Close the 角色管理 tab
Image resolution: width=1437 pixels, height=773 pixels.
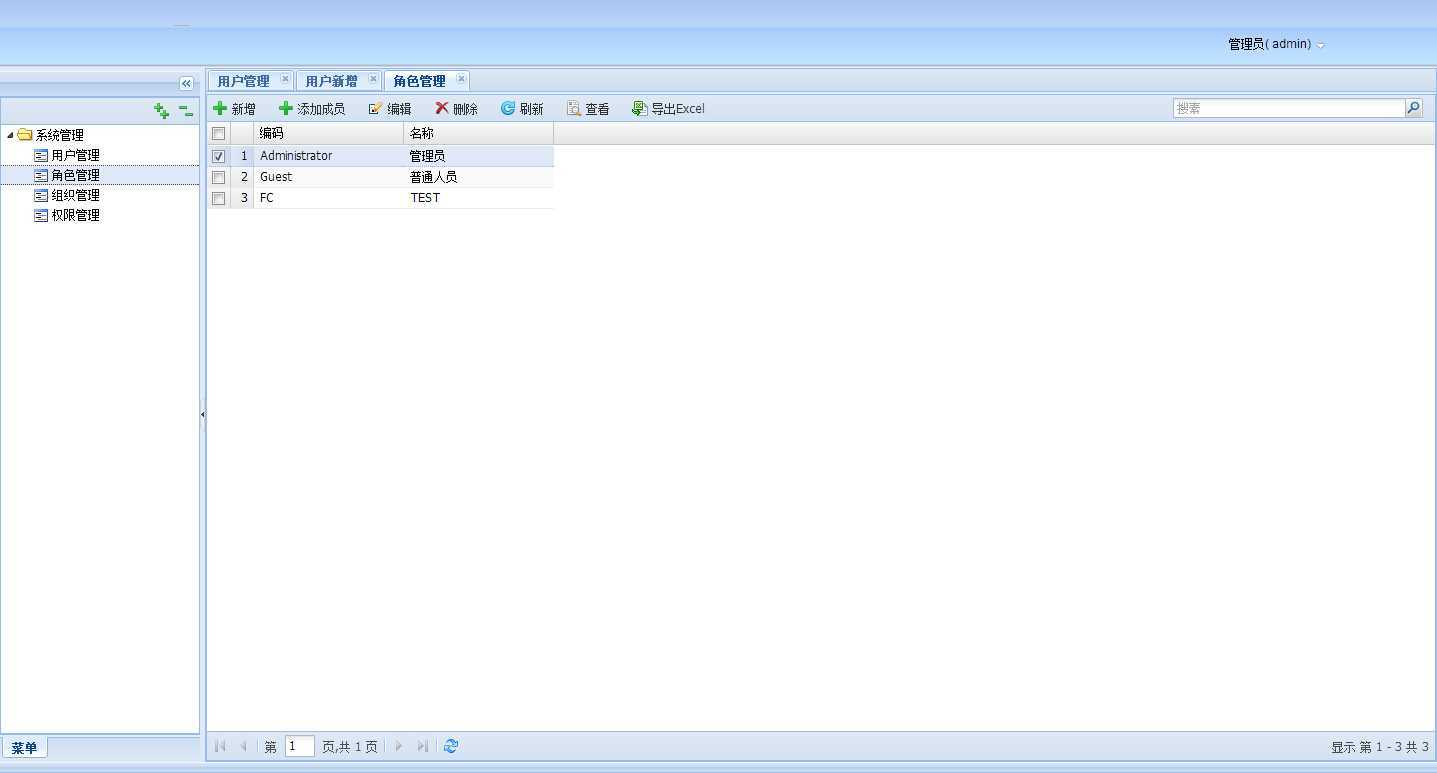(461, 78)
